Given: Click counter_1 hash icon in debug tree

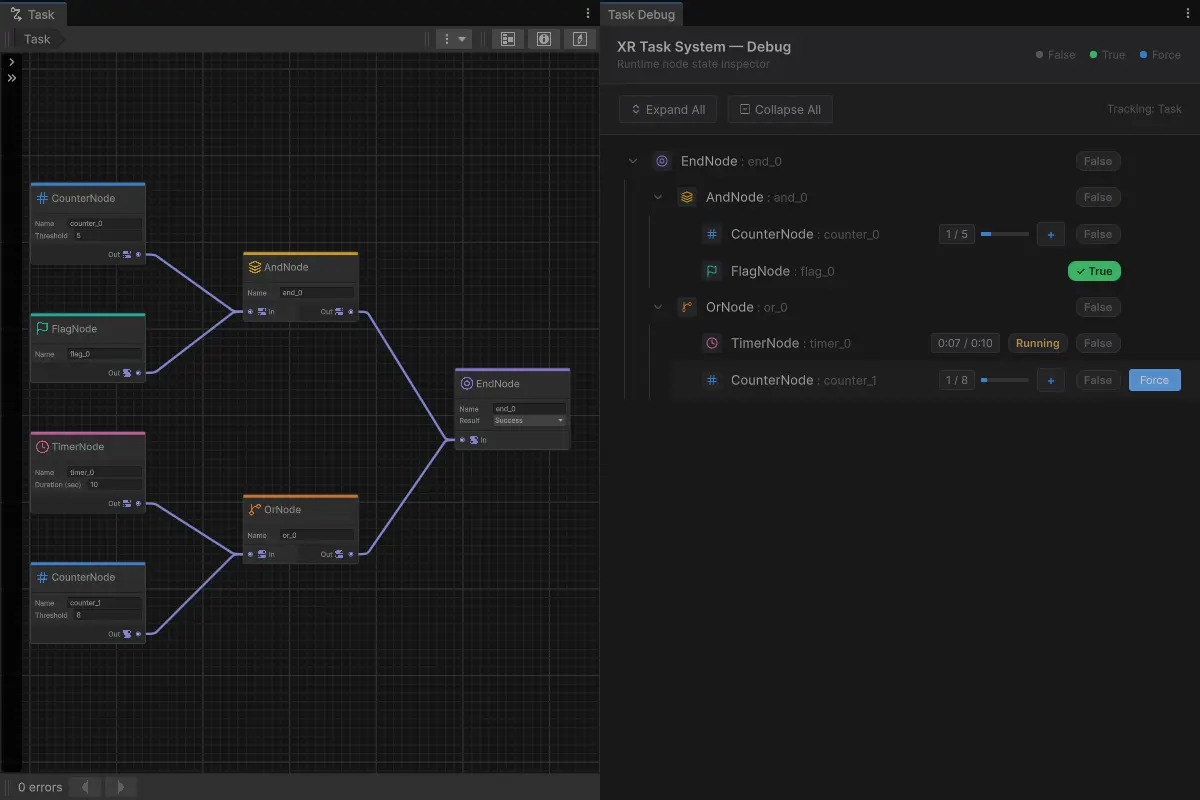Looking at the screenshot, I should 712,380.
